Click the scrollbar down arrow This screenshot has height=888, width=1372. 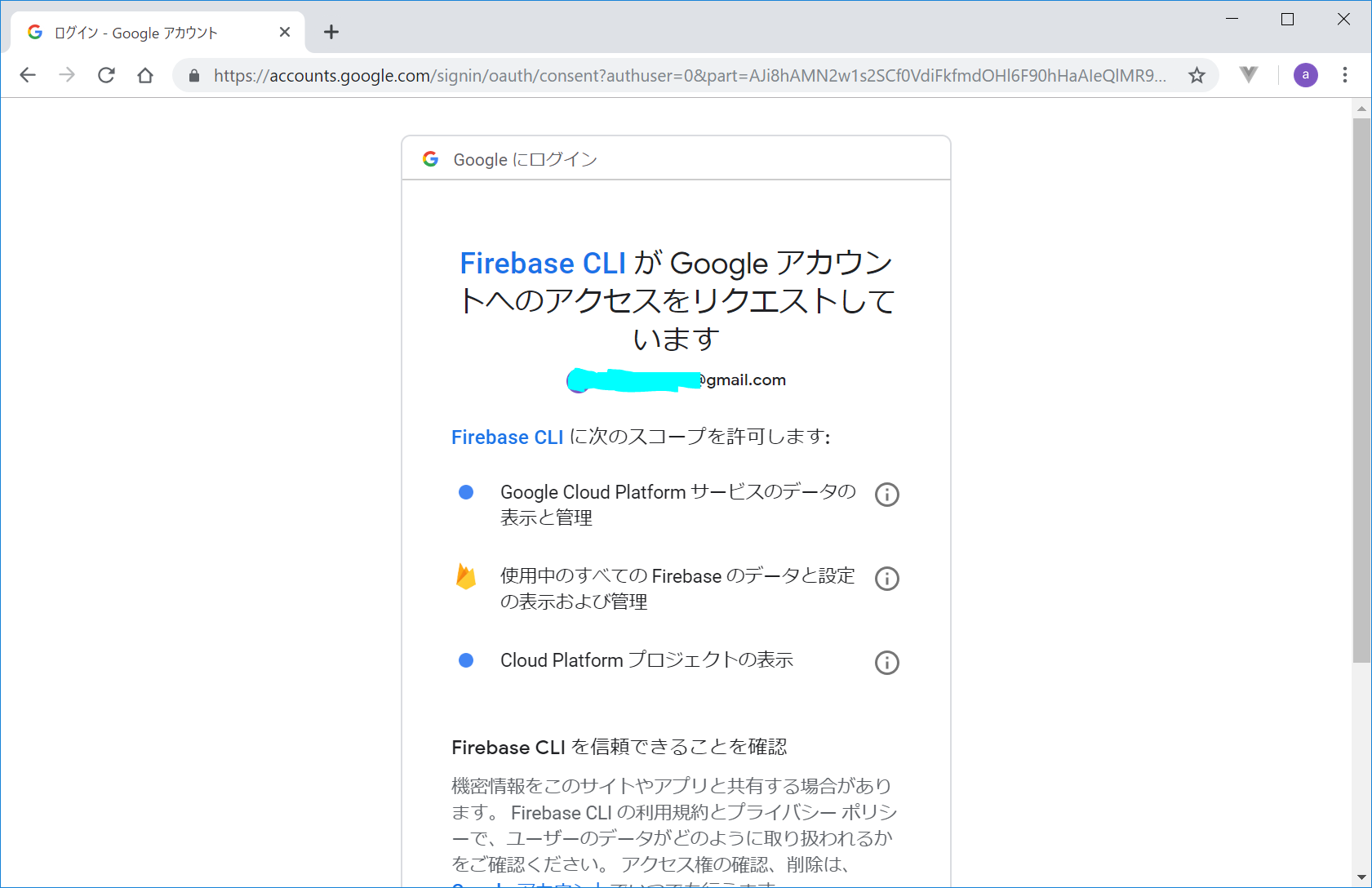tap(1361, 877)
